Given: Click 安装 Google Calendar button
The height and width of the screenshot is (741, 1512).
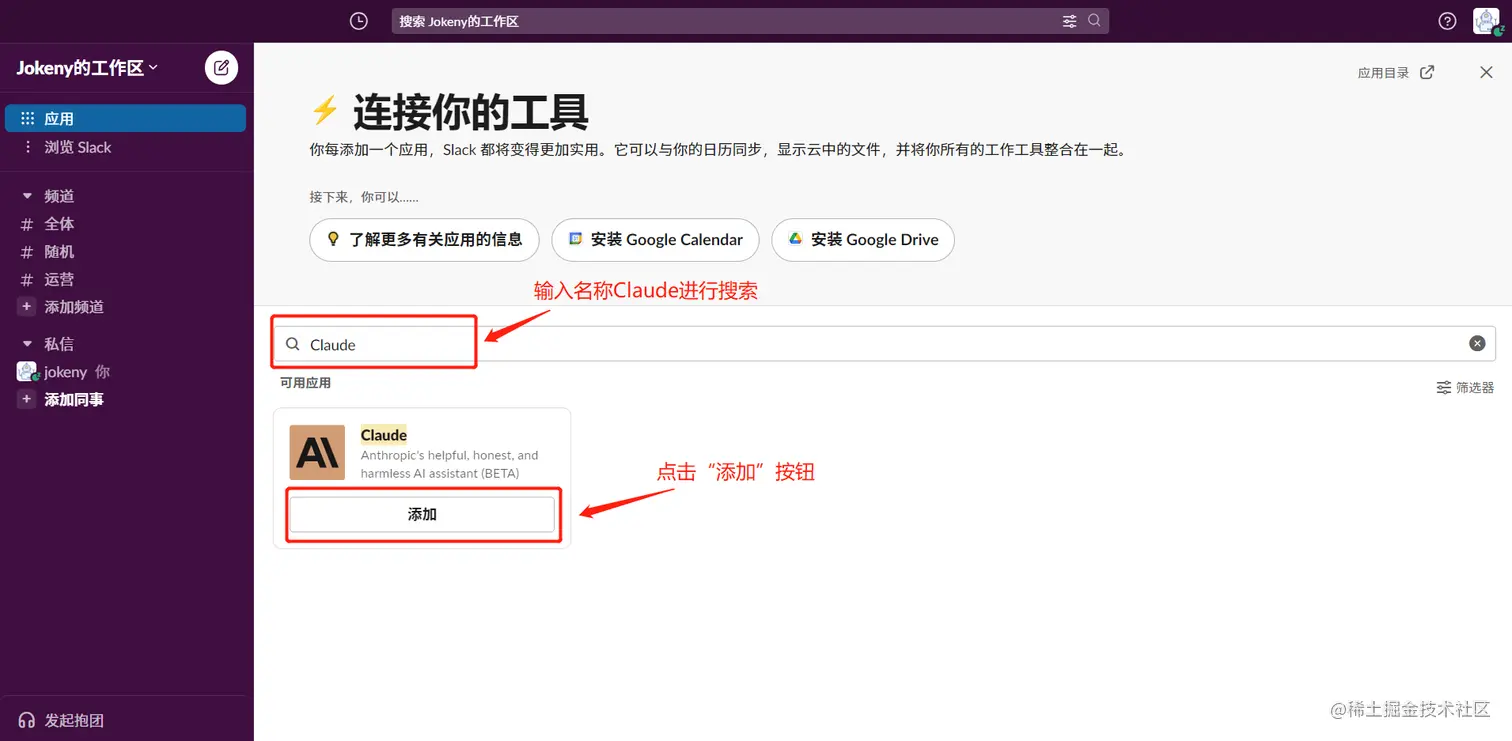Looking at the screenshot, I should (655, 240).
